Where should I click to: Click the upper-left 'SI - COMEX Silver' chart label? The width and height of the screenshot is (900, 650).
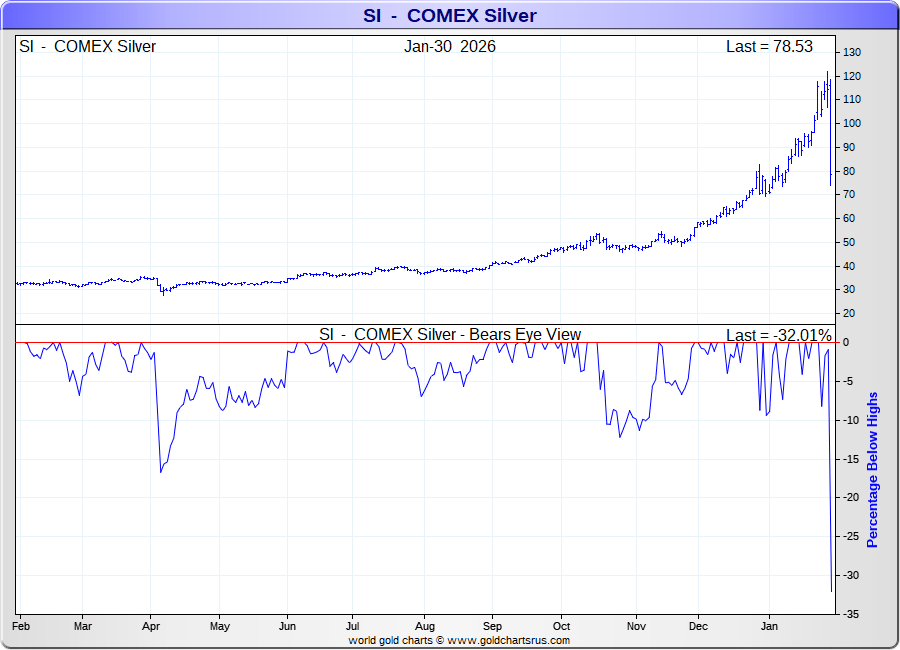87,47
